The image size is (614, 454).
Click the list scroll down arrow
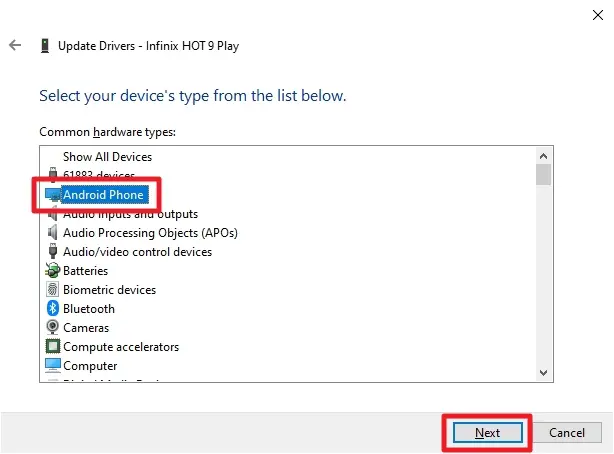(544, 373)
